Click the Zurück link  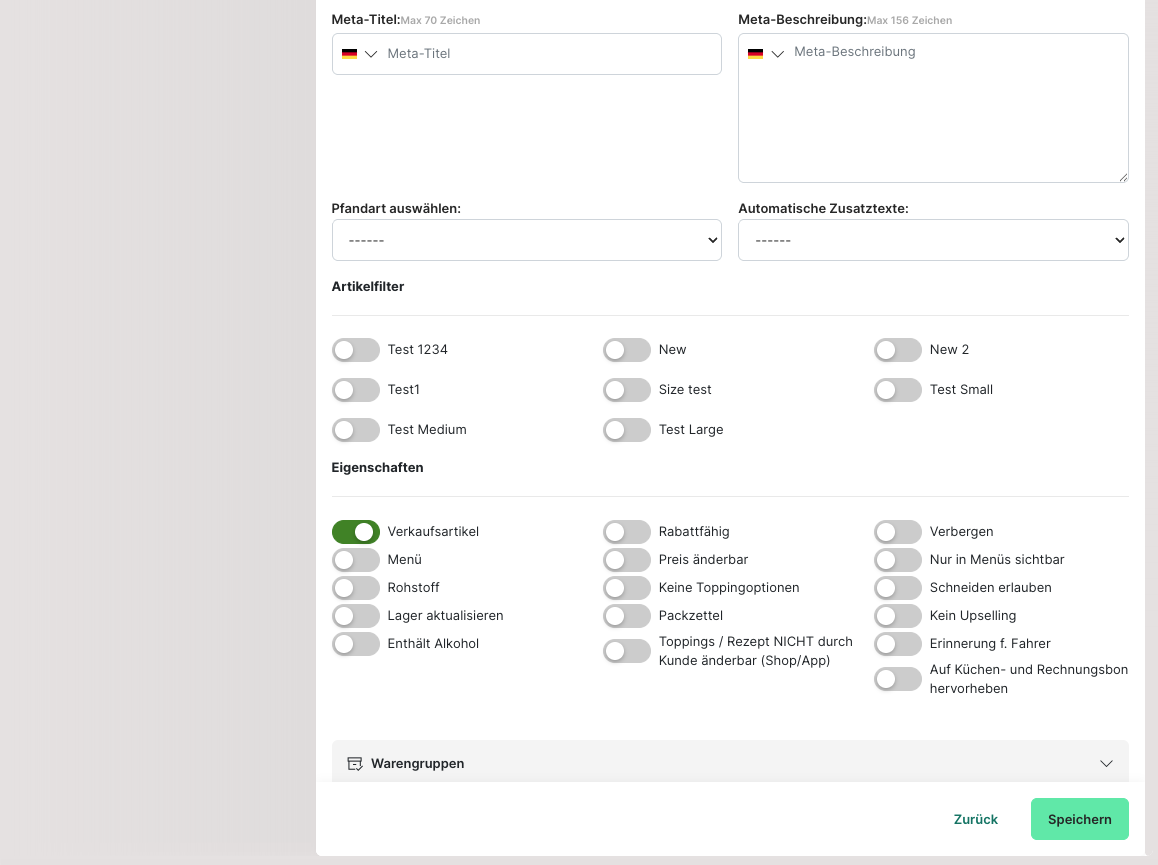975,819
